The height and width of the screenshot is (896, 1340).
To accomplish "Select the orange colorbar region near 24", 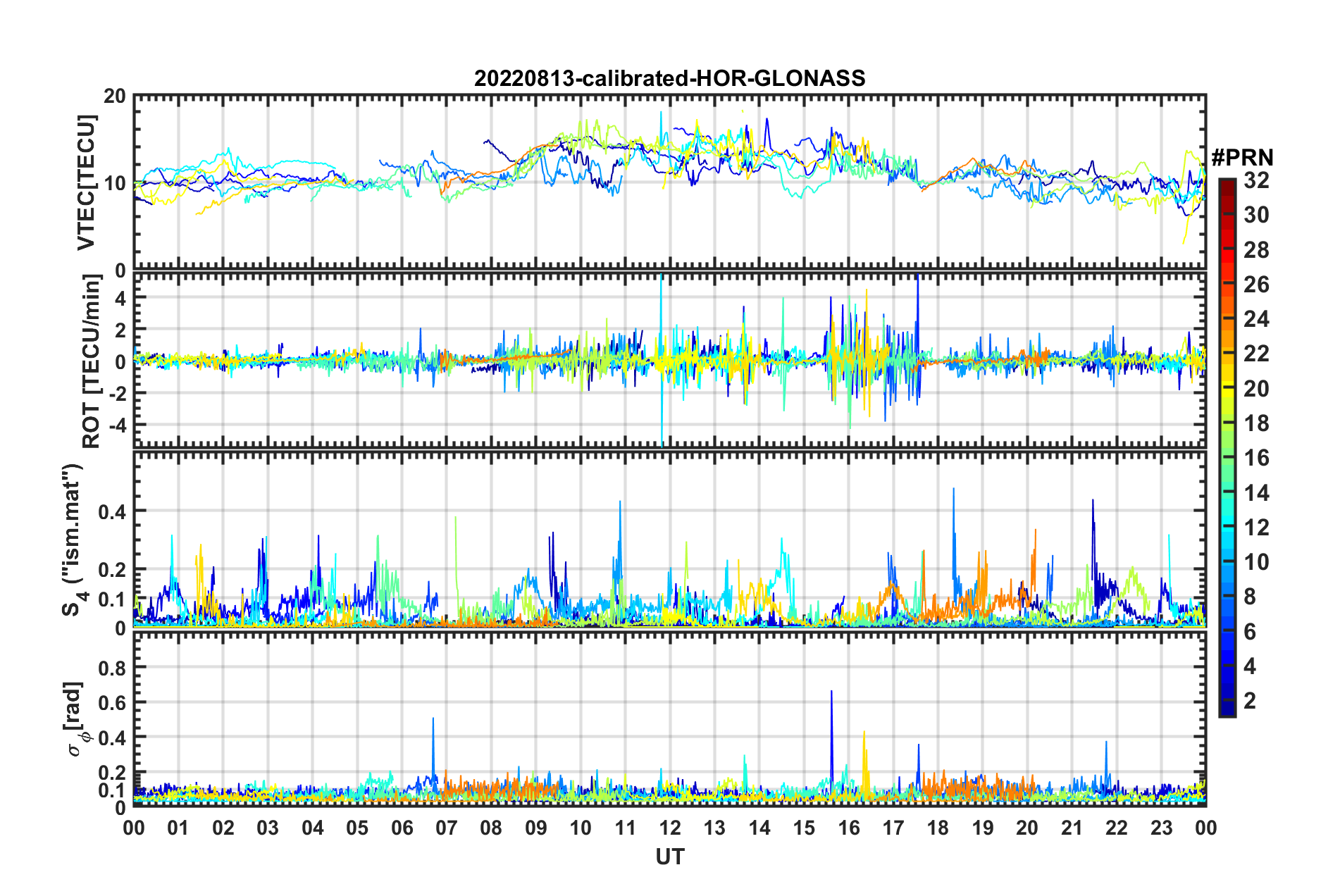I will coord(1227,319).
